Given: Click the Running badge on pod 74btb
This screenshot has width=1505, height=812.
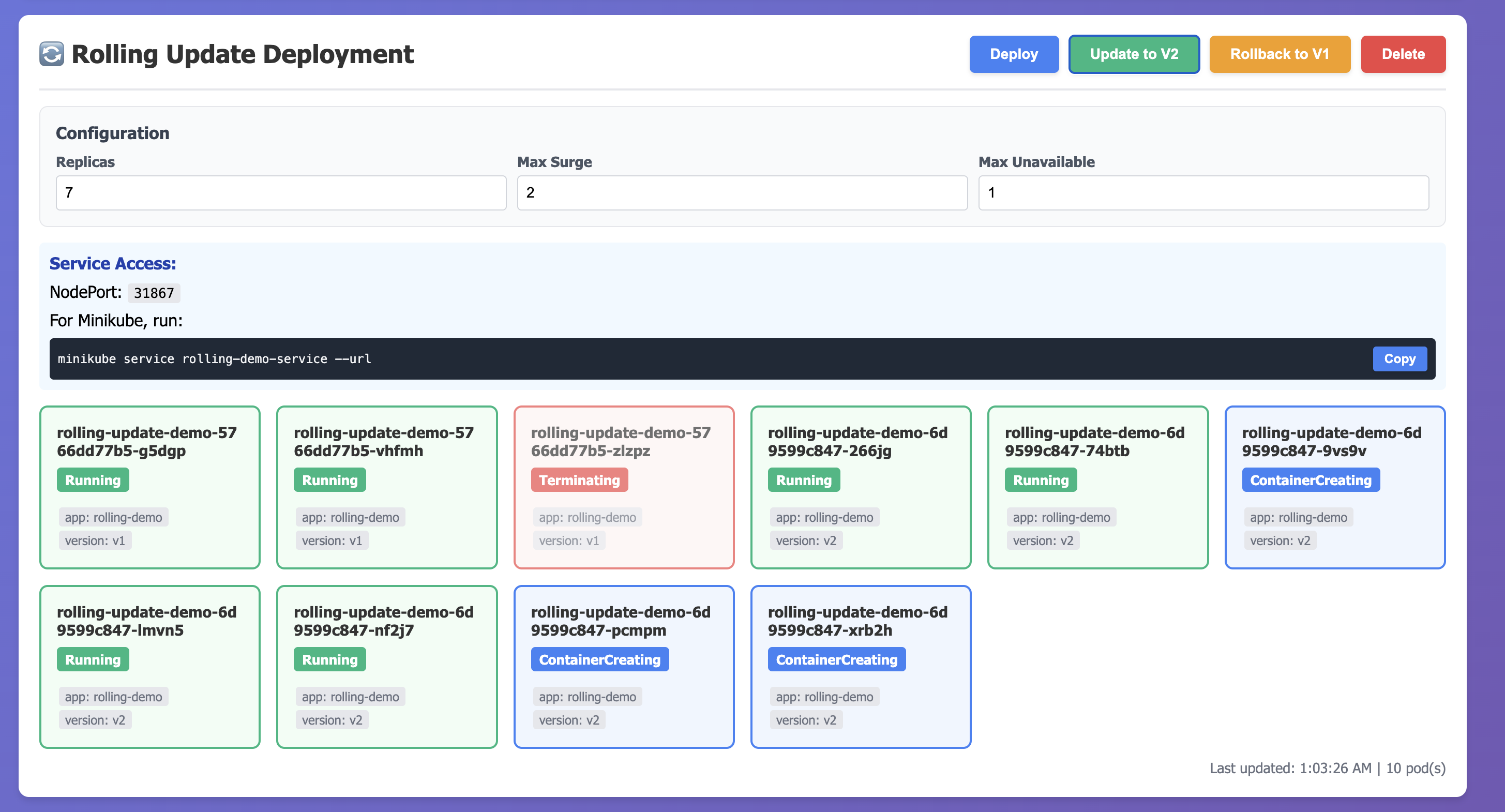Looking at the screenshot, I should tap(1041, 479).
